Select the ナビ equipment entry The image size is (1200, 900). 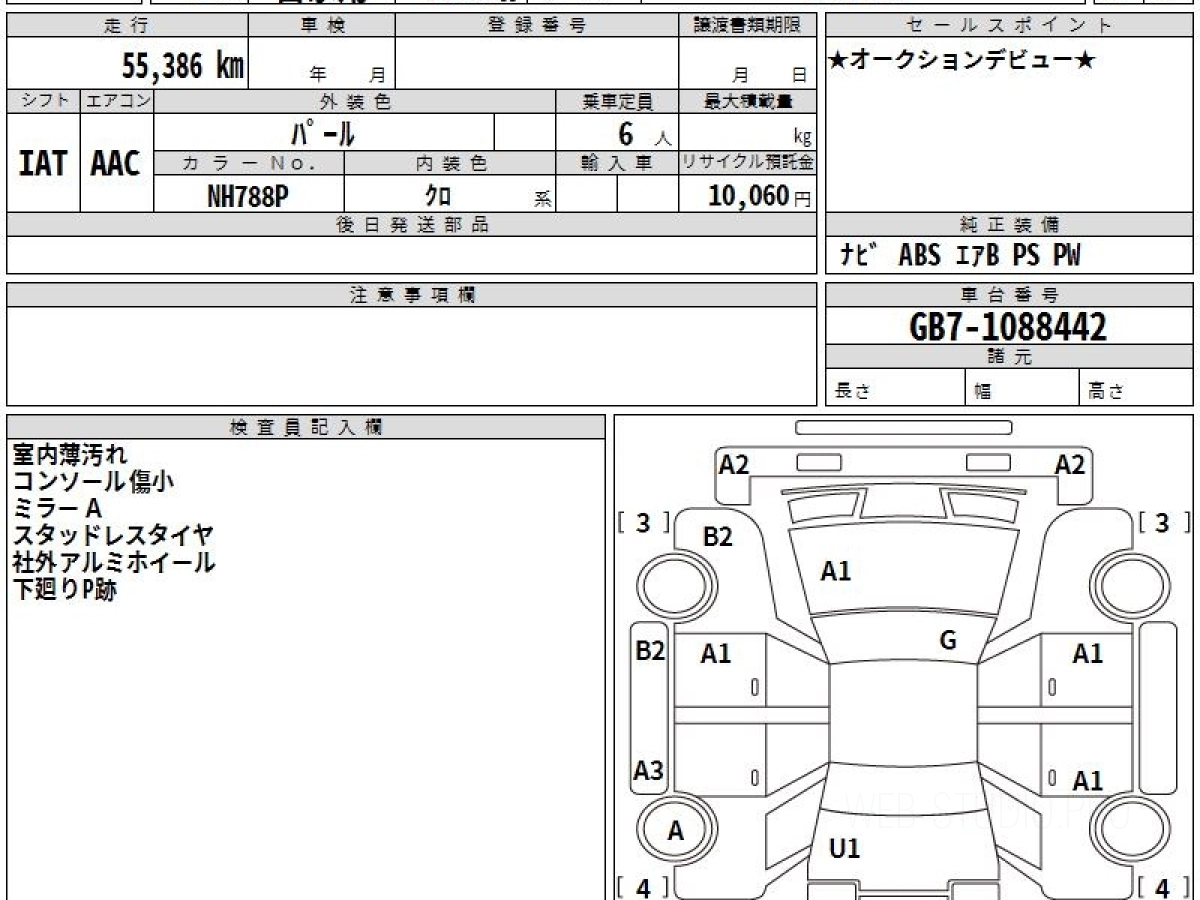pyautogui.click(x=859, y=256)
